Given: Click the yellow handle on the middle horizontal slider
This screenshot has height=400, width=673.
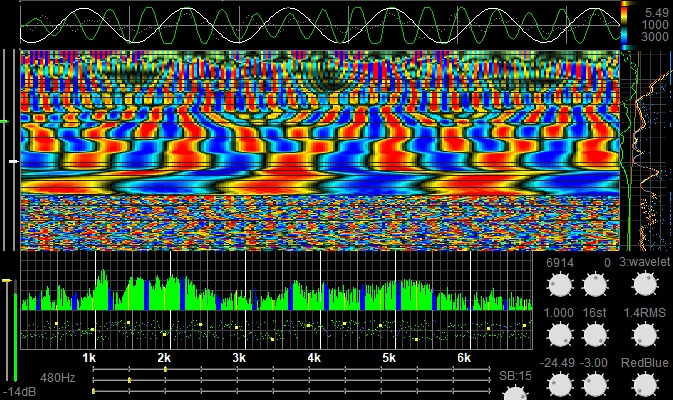Looking at the screenshot, I should point(130,380).
